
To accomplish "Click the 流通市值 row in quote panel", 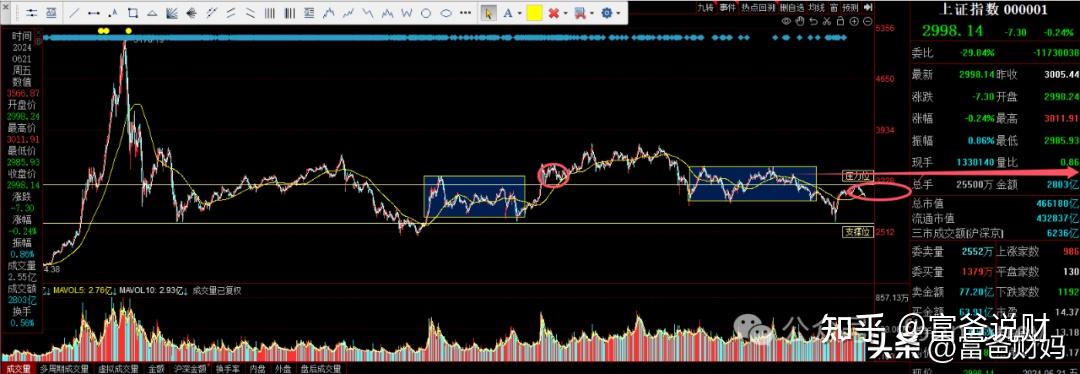I will pos(995,219).
